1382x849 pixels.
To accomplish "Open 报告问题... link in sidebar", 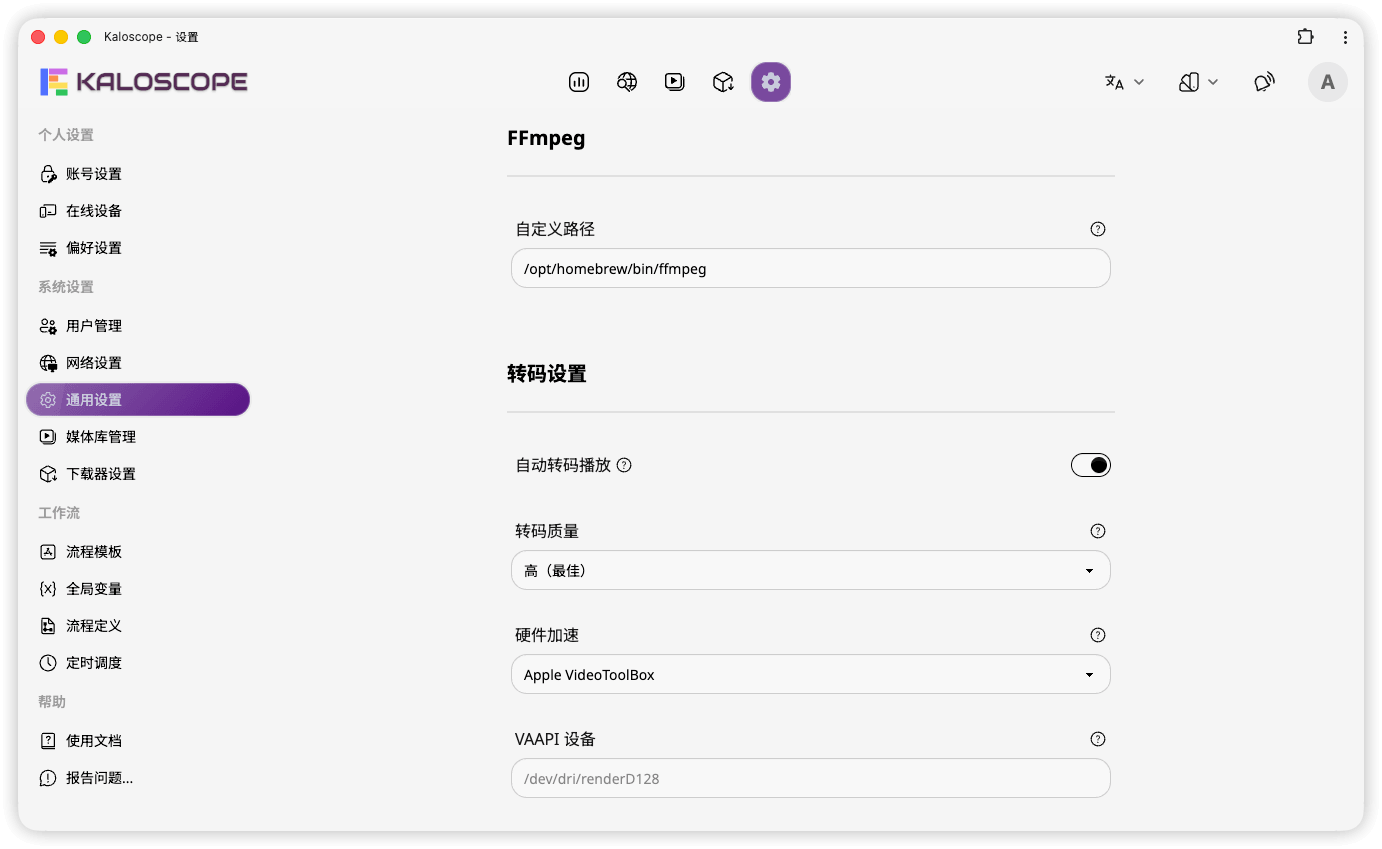I will (x=138, y=778).
